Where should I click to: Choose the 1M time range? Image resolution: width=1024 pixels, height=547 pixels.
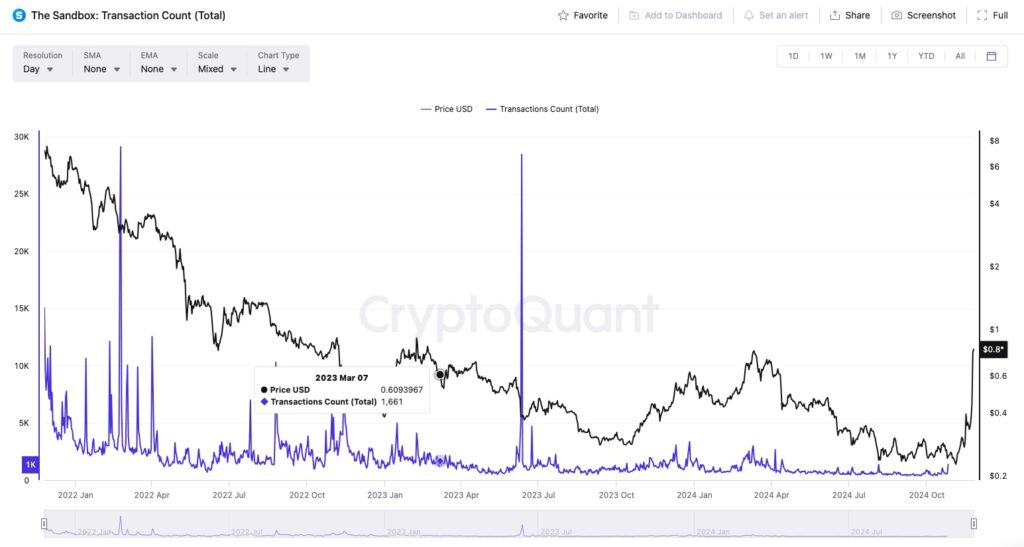pos(859,56)
